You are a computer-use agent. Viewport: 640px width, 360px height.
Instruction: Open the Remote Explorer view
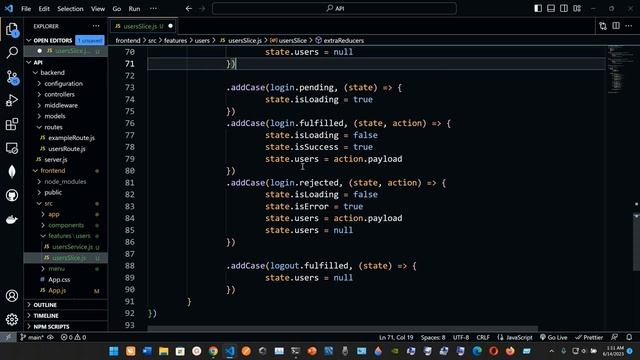tap(12, 148)
